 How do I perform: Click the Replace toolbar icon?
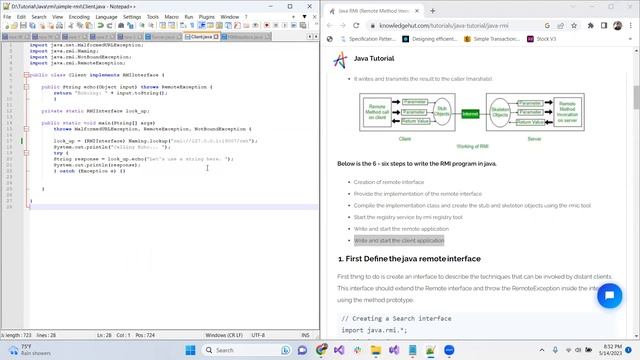[130, 25]
